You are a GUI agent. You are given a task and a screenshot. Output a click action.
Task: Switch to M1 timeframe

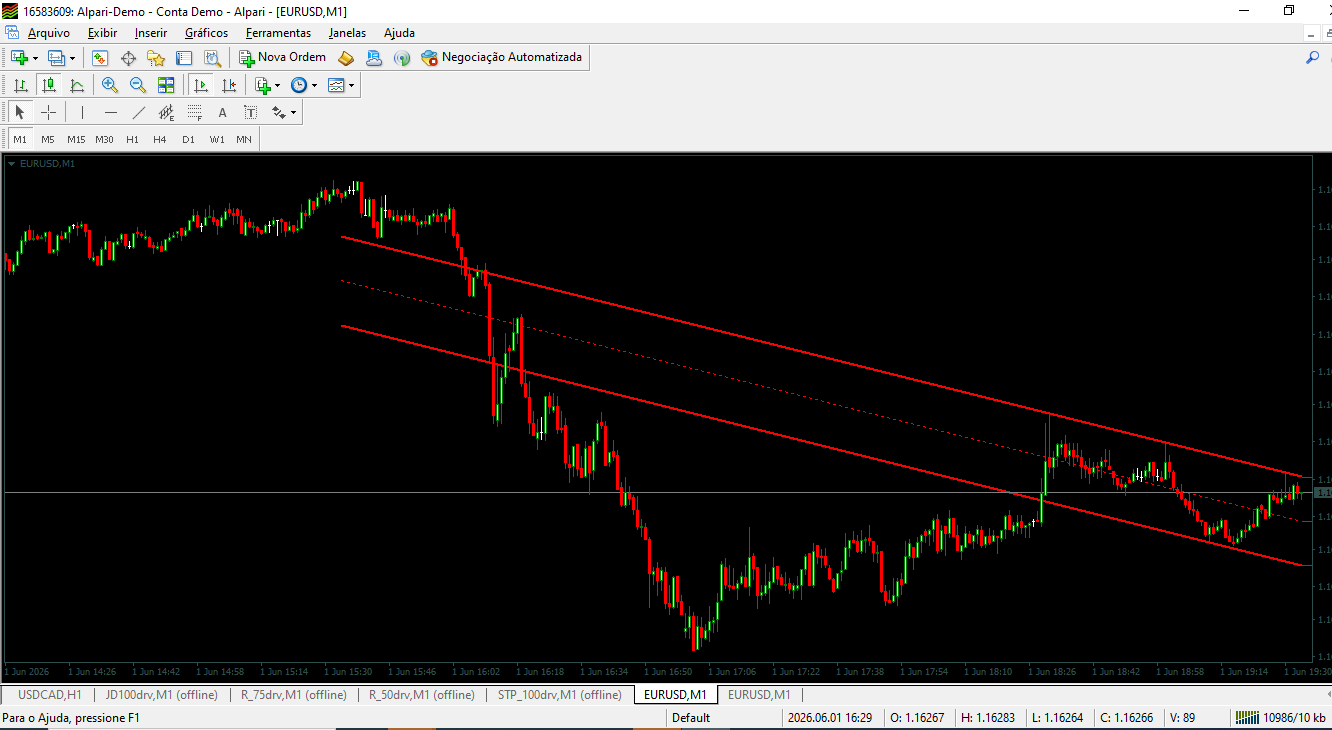click(20, 139)
